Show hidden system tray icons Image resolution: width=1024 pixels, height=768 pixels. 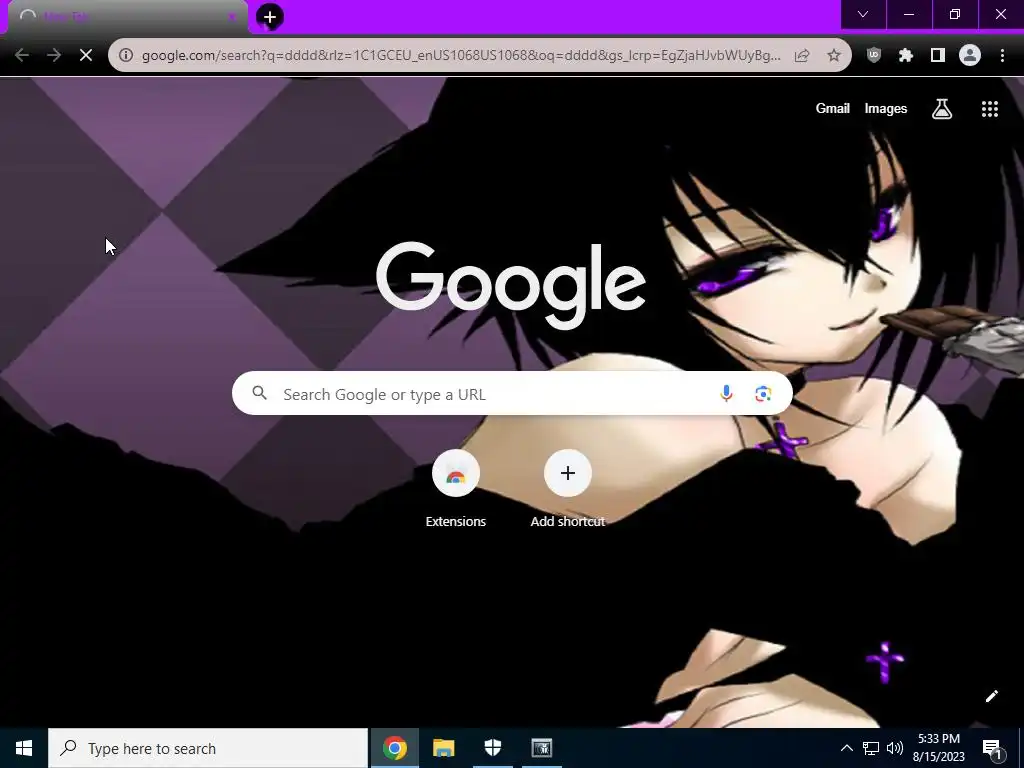(x=846, y=748)
